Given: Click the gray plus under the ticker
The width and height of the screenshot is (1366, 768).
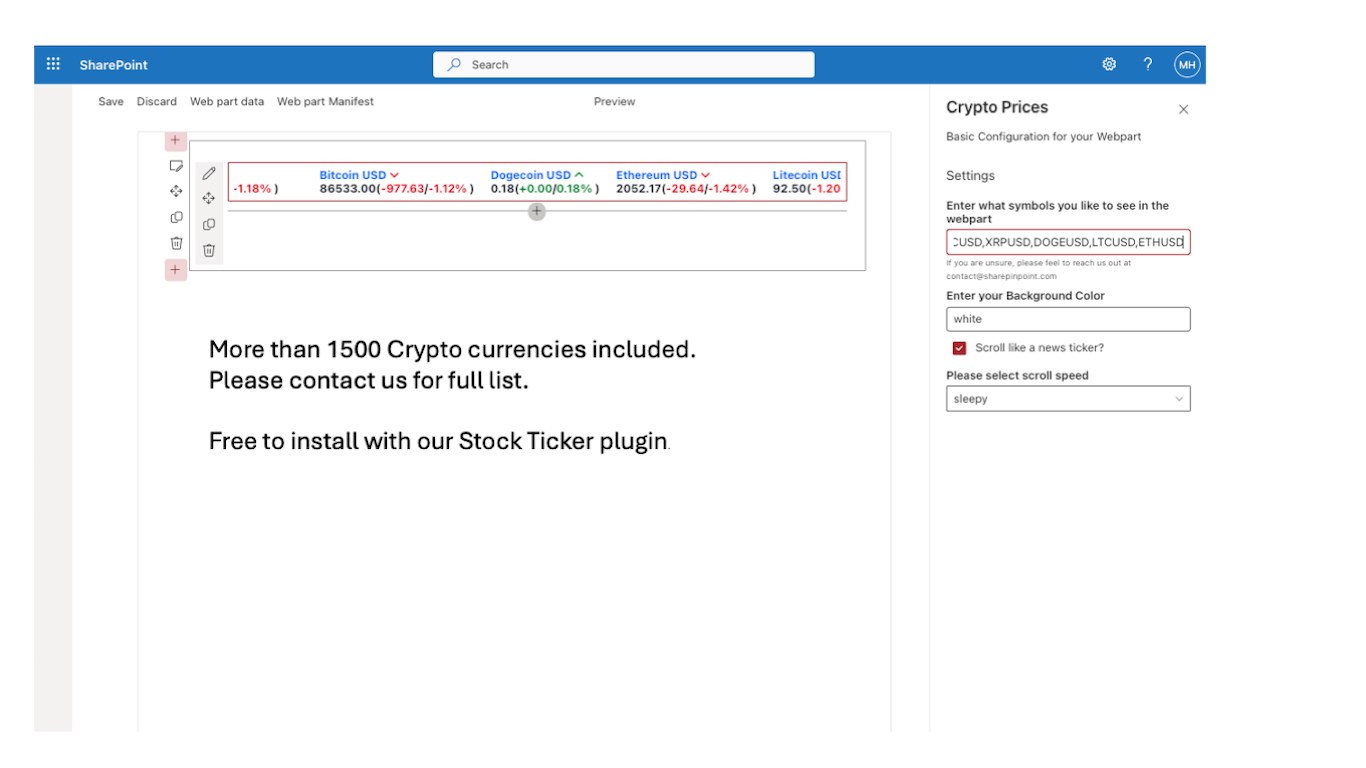Looking at the screenshot, I should coord(537,211).
